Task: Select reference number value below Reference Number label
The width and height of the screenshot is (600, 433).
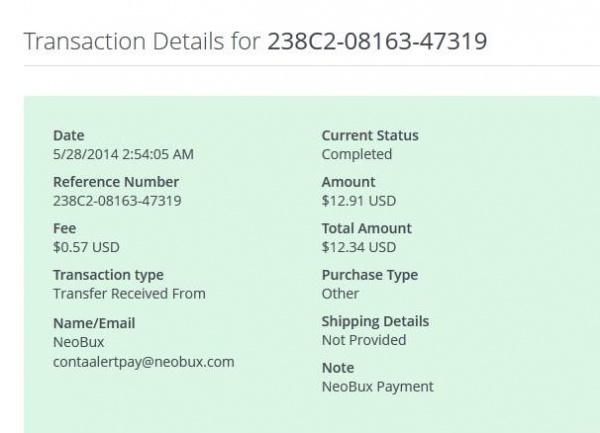Action: [116, 200]
